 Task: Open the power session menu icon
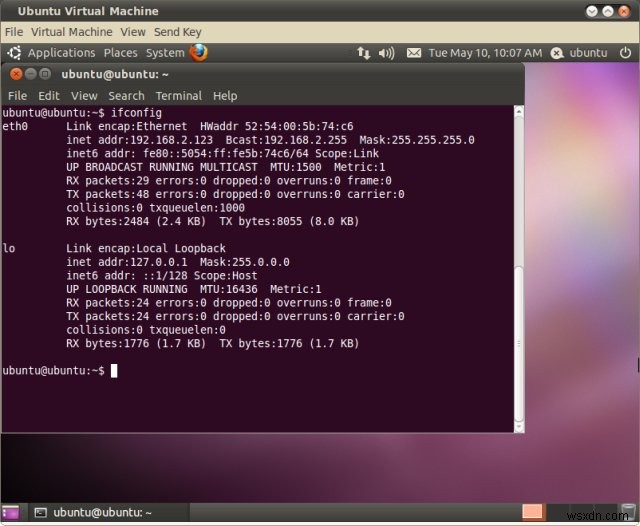(625, 53)
